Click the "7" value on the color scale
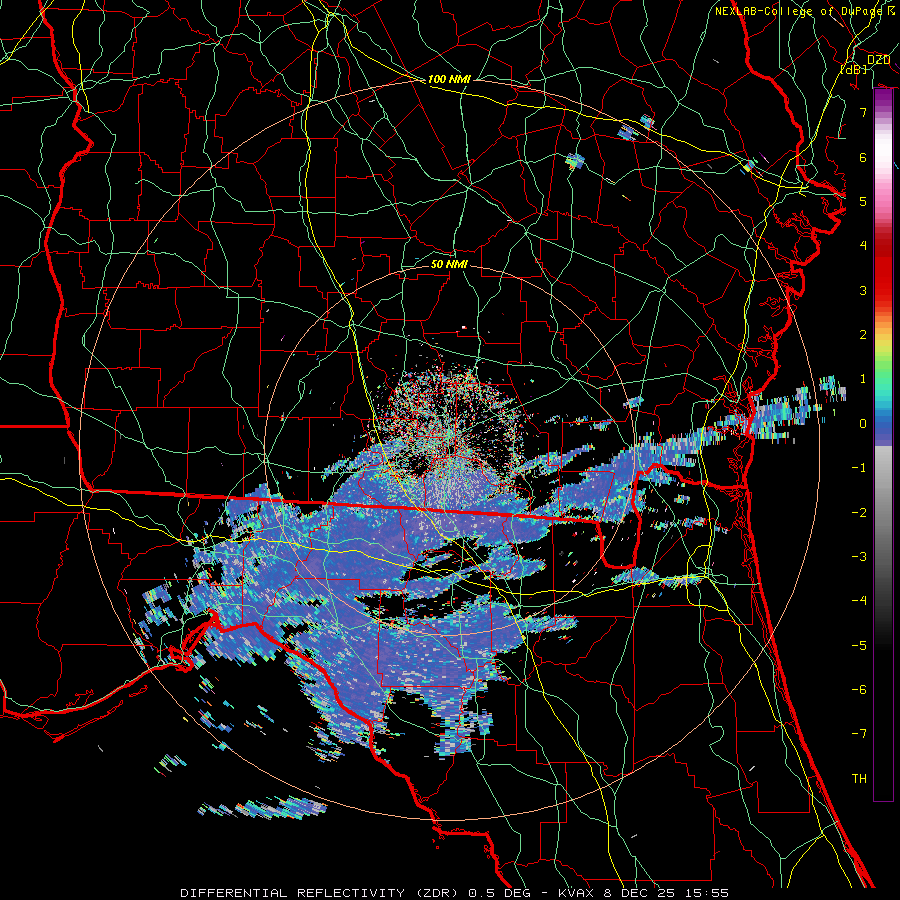The width and height of the screenshot is (900, 900). (x=863, y=112)
